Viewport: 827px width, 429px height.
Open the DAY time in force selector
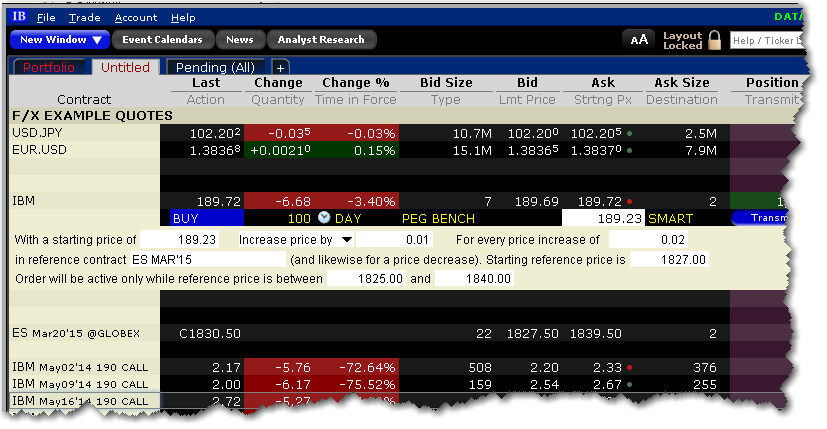click(348, 217)
